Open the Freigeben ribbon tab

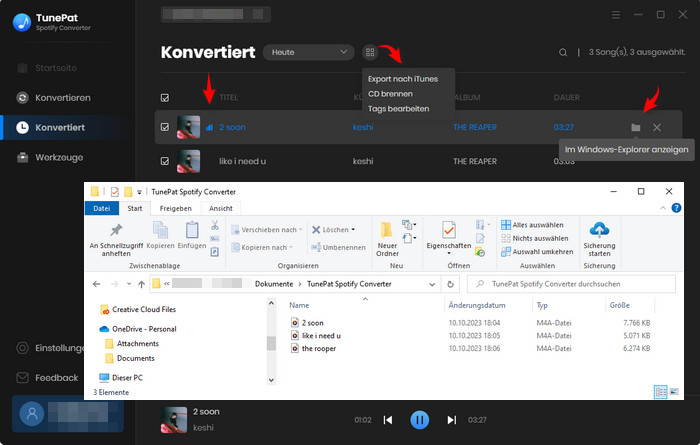point(175,208)
